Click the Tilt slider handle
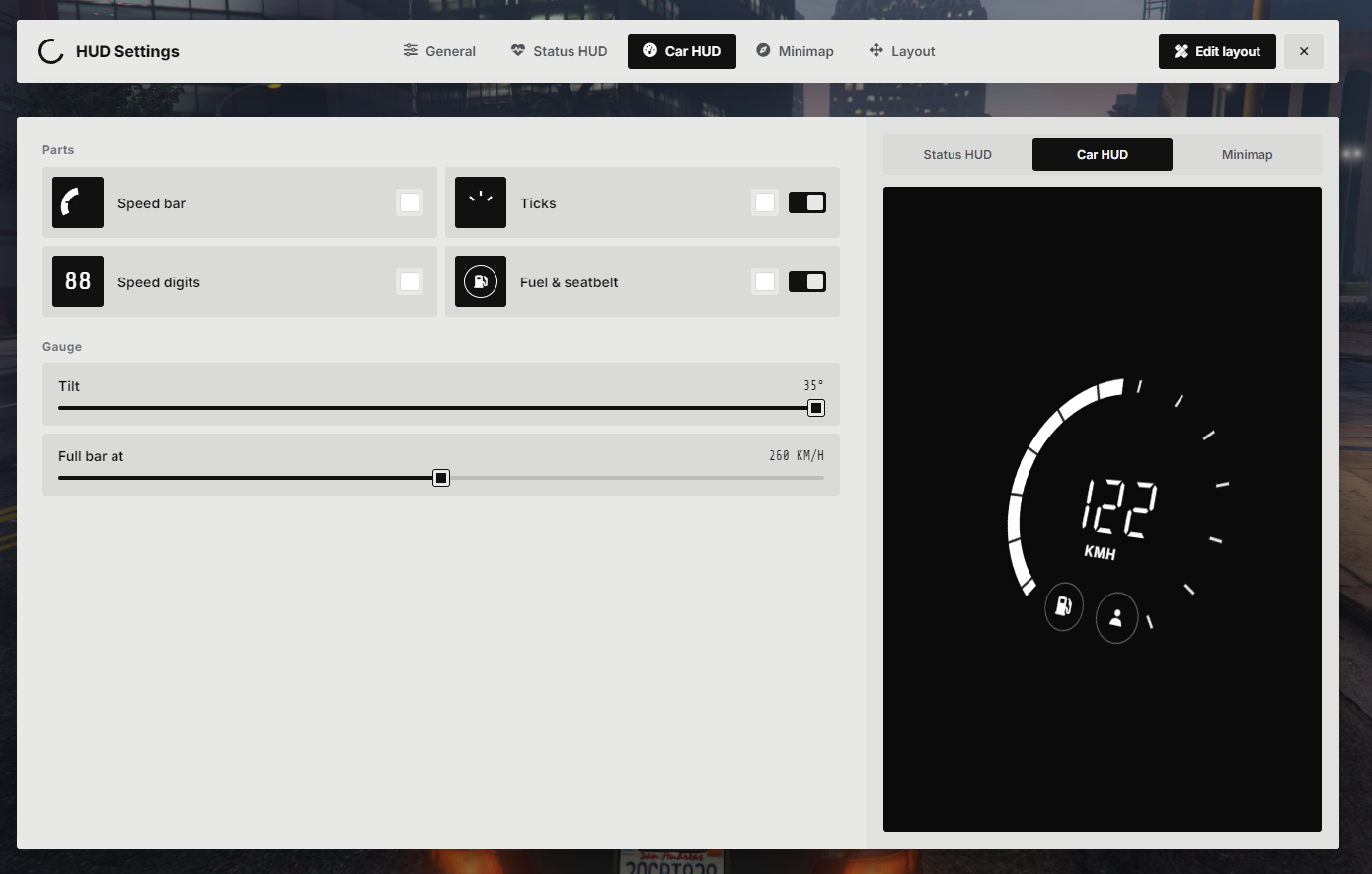Image resolution: width=1372 pixels, height=874 pixels. [x=816, y=408]
